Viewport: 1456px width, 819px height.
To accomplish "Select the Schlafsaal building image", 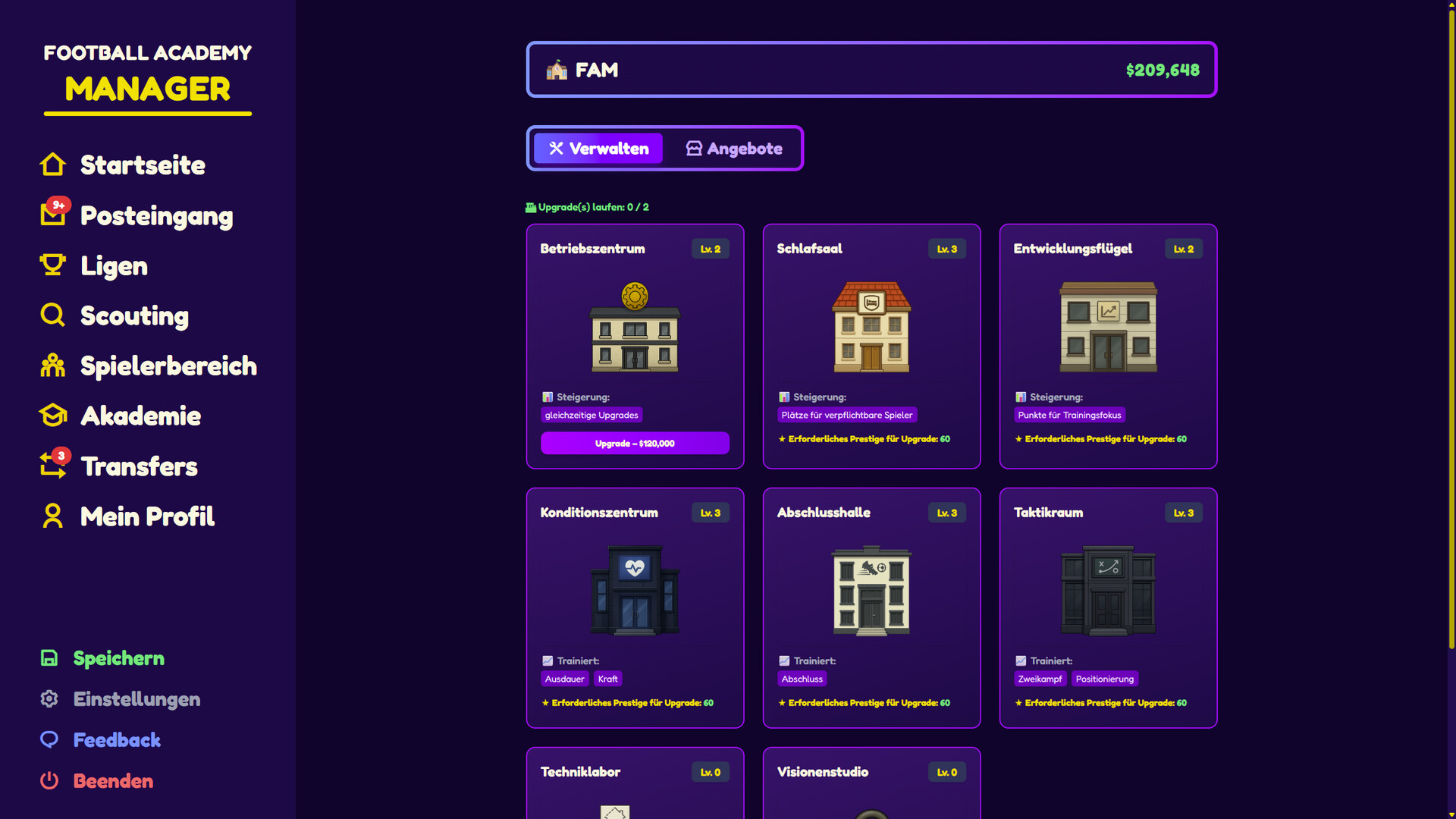I will pyautogui.click(x=871, y=327).
